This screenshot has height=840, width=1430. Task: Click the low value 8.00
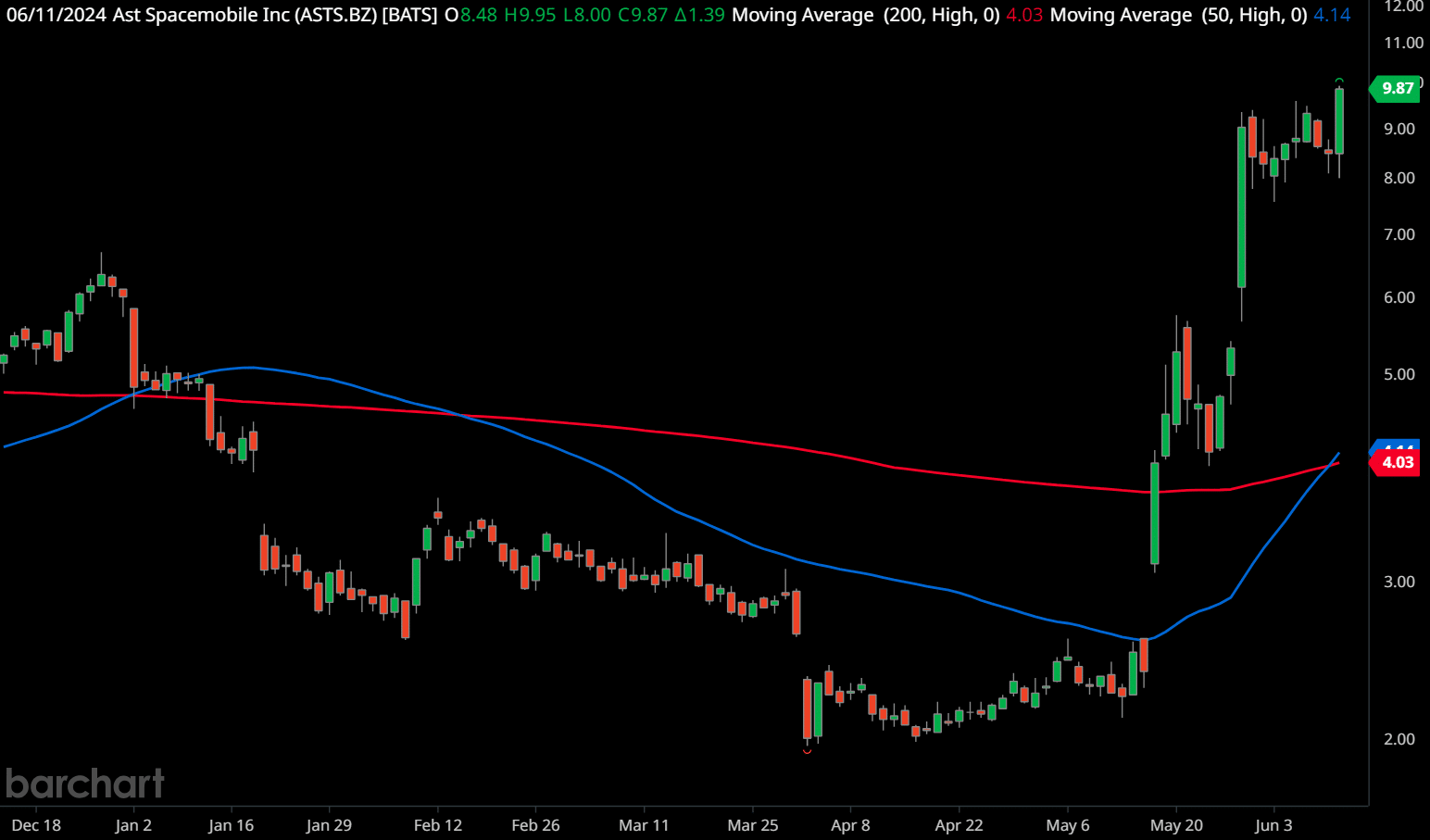pos(593,15)
